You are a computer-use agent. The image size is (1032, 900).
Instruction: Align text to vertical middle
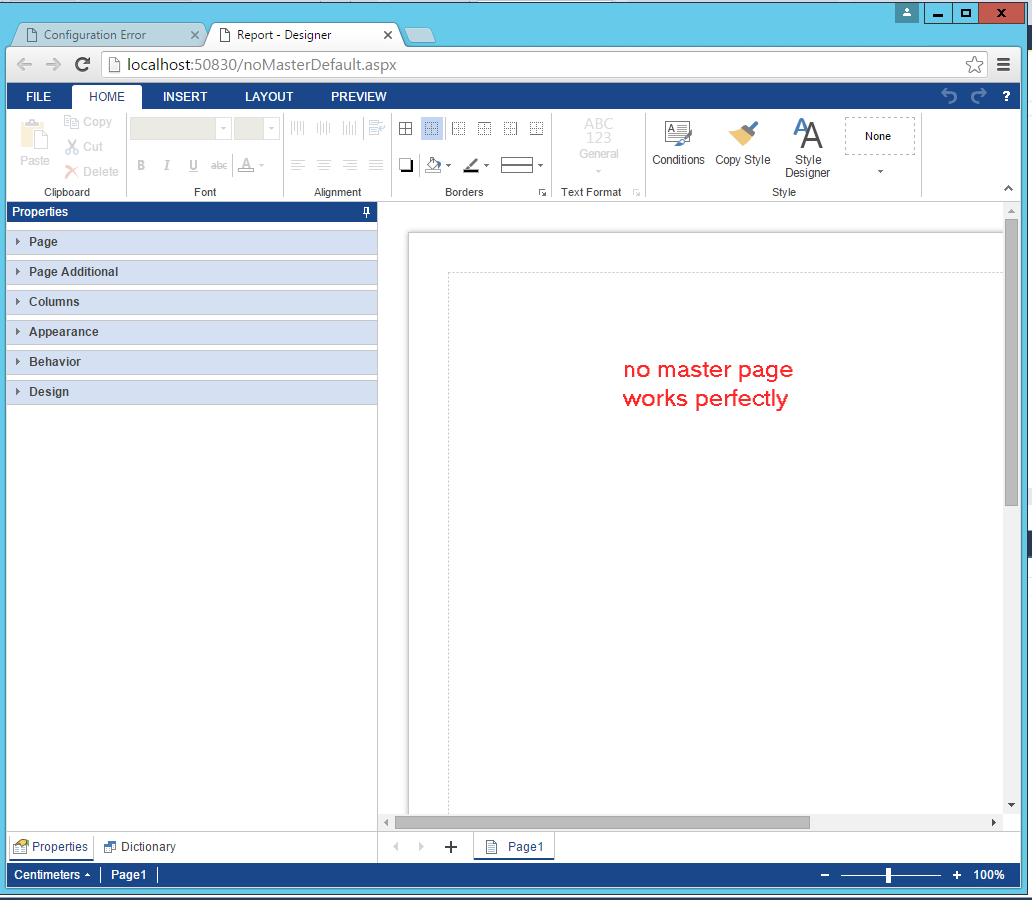324,128
